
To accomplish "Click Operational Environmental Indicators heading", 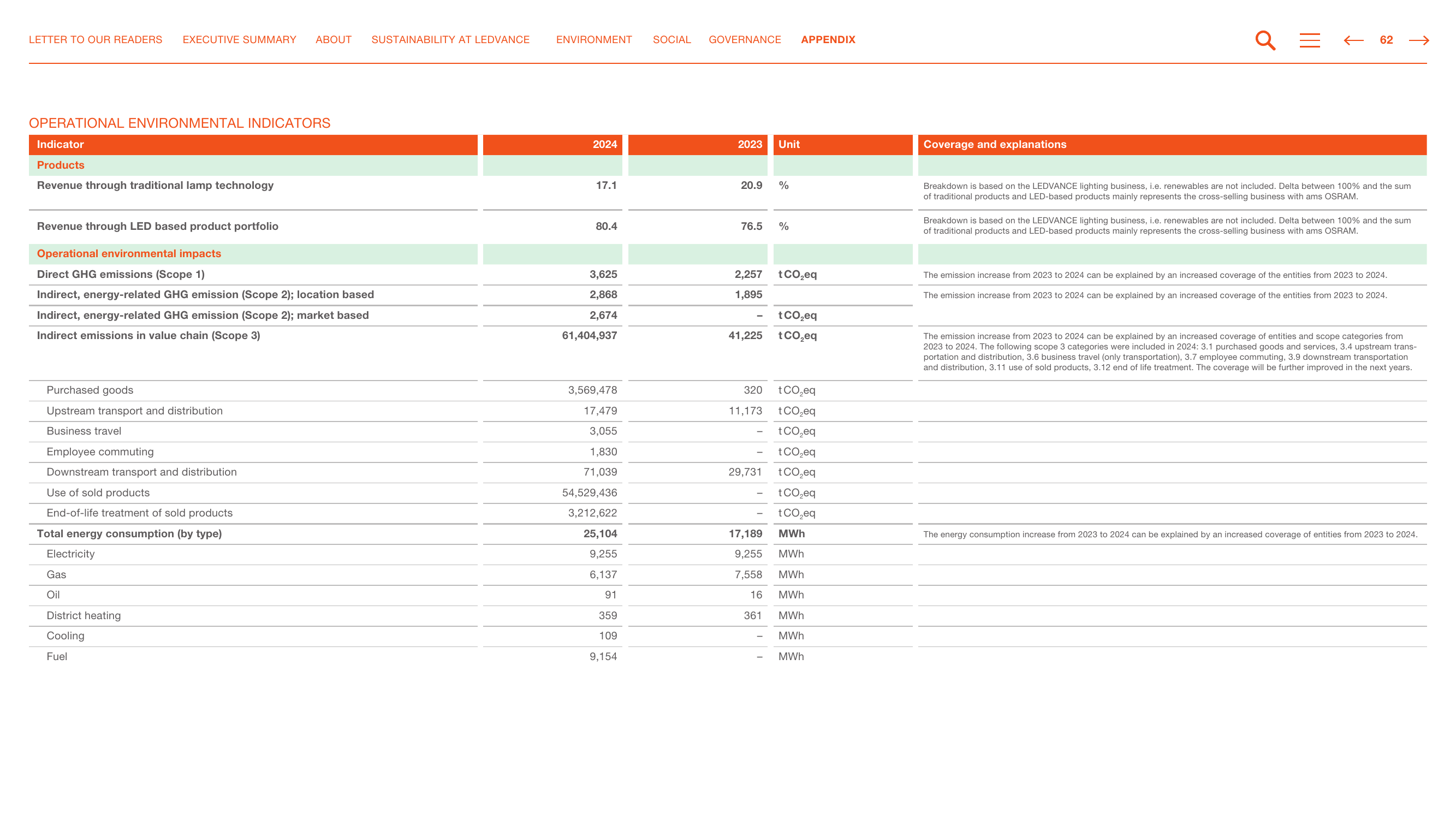I will 180,123.
